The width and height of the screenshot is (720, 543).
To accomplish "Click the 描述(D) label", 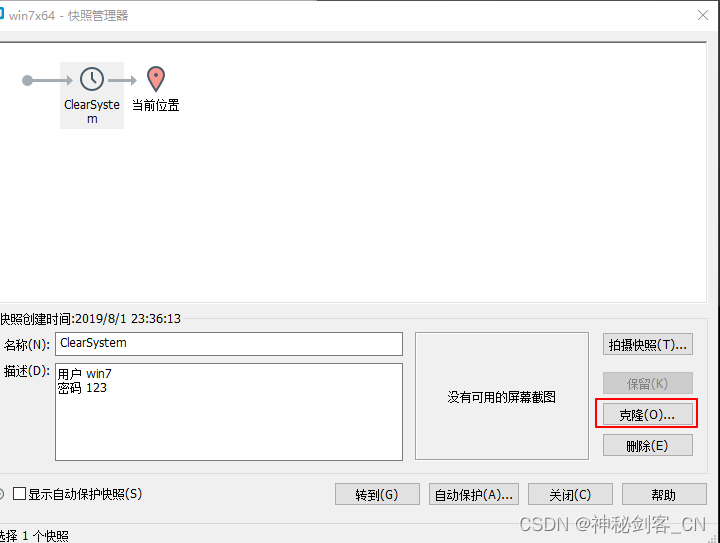I will click(x=27, y=371).
